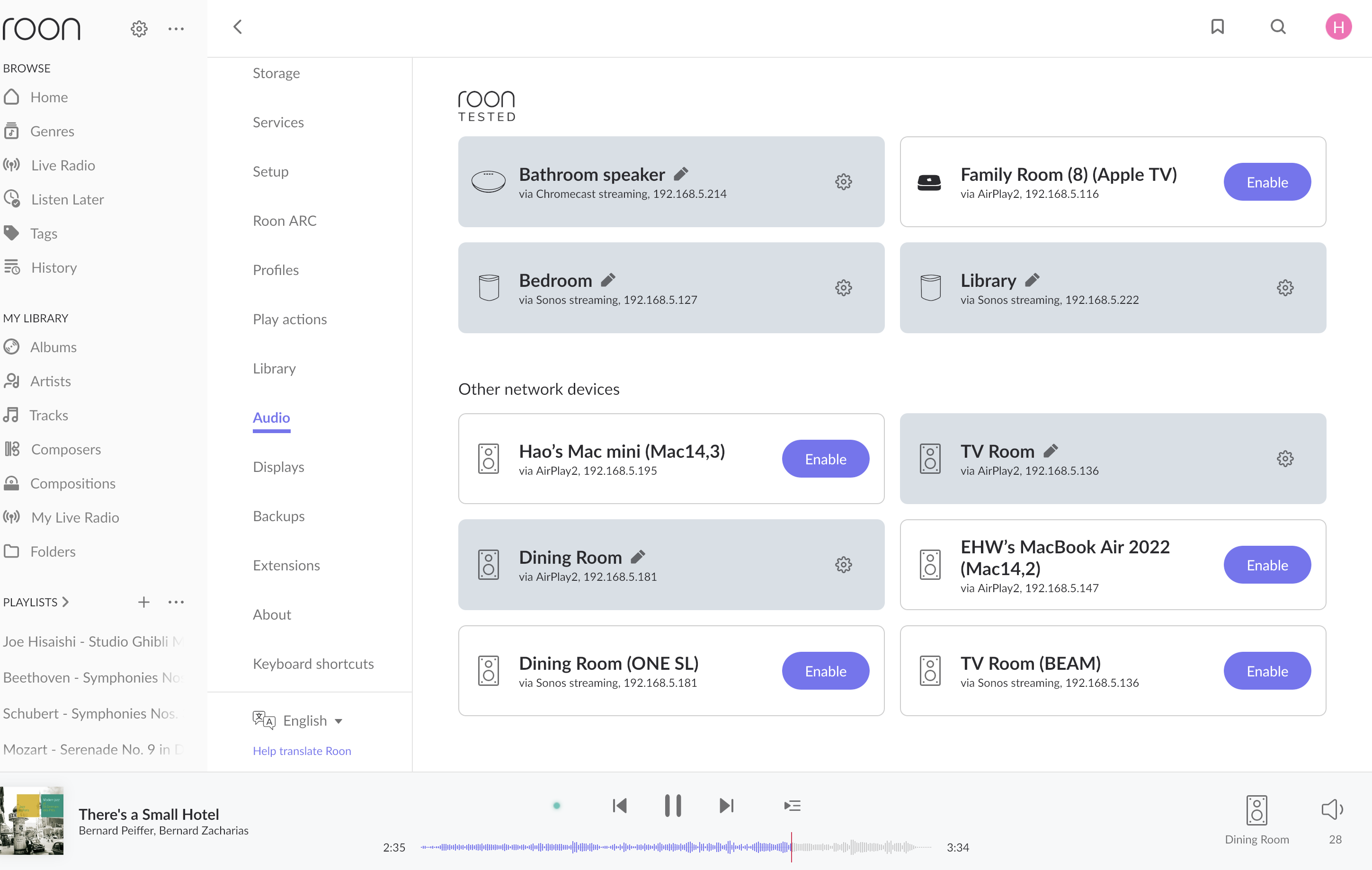Switch to the Displays settings tab
The width and height of the screenshot is (1372, 870).
(x=278, y=467)
